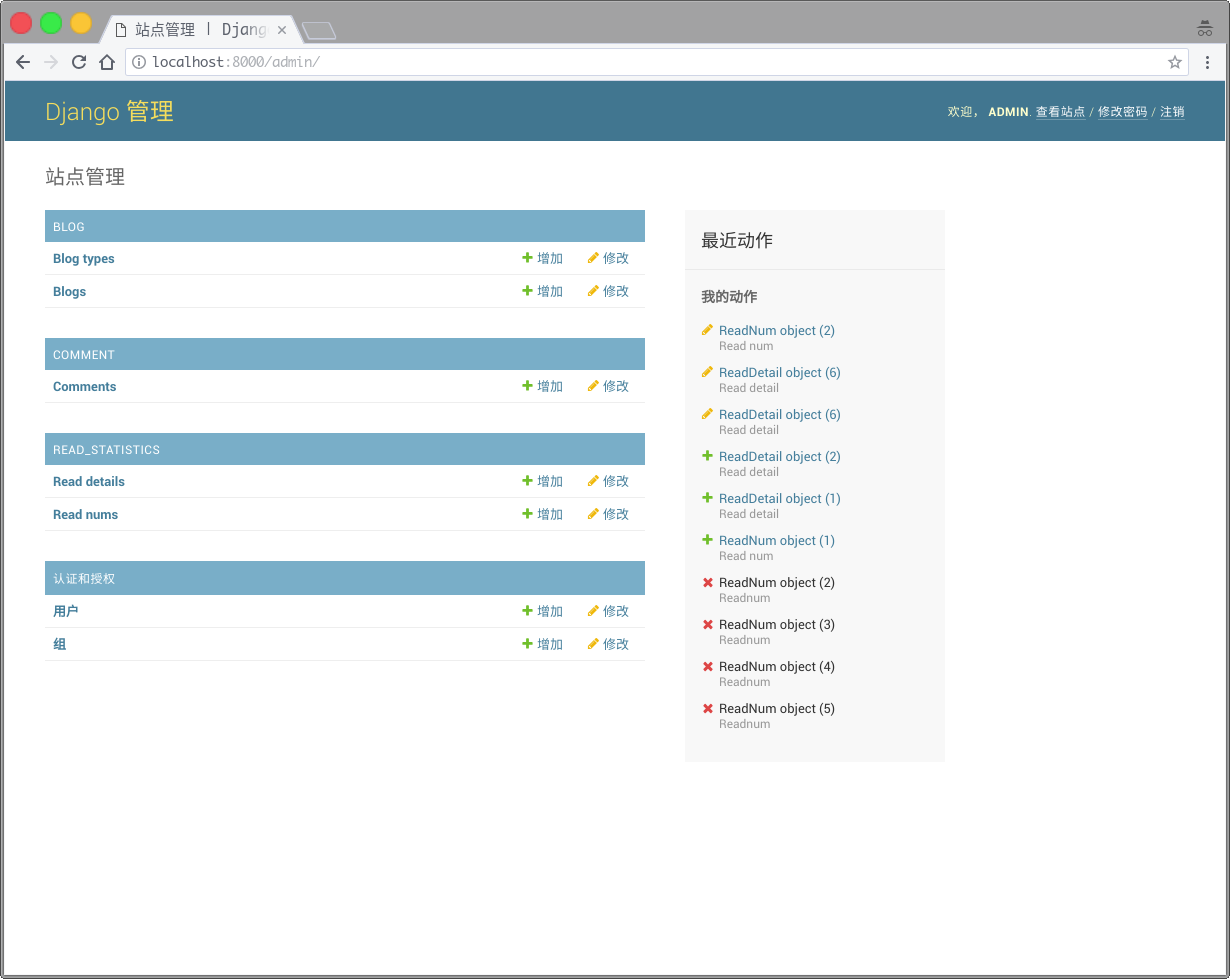Open 修改密码 link in header
Screen dimensions: 1230x979
[1122, 112]
